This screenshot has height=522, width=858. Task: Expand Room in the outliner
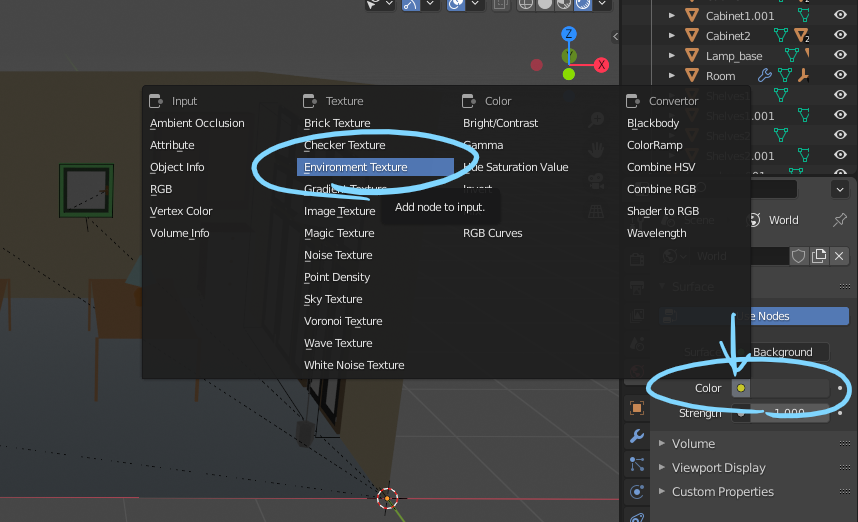point(671,76)
